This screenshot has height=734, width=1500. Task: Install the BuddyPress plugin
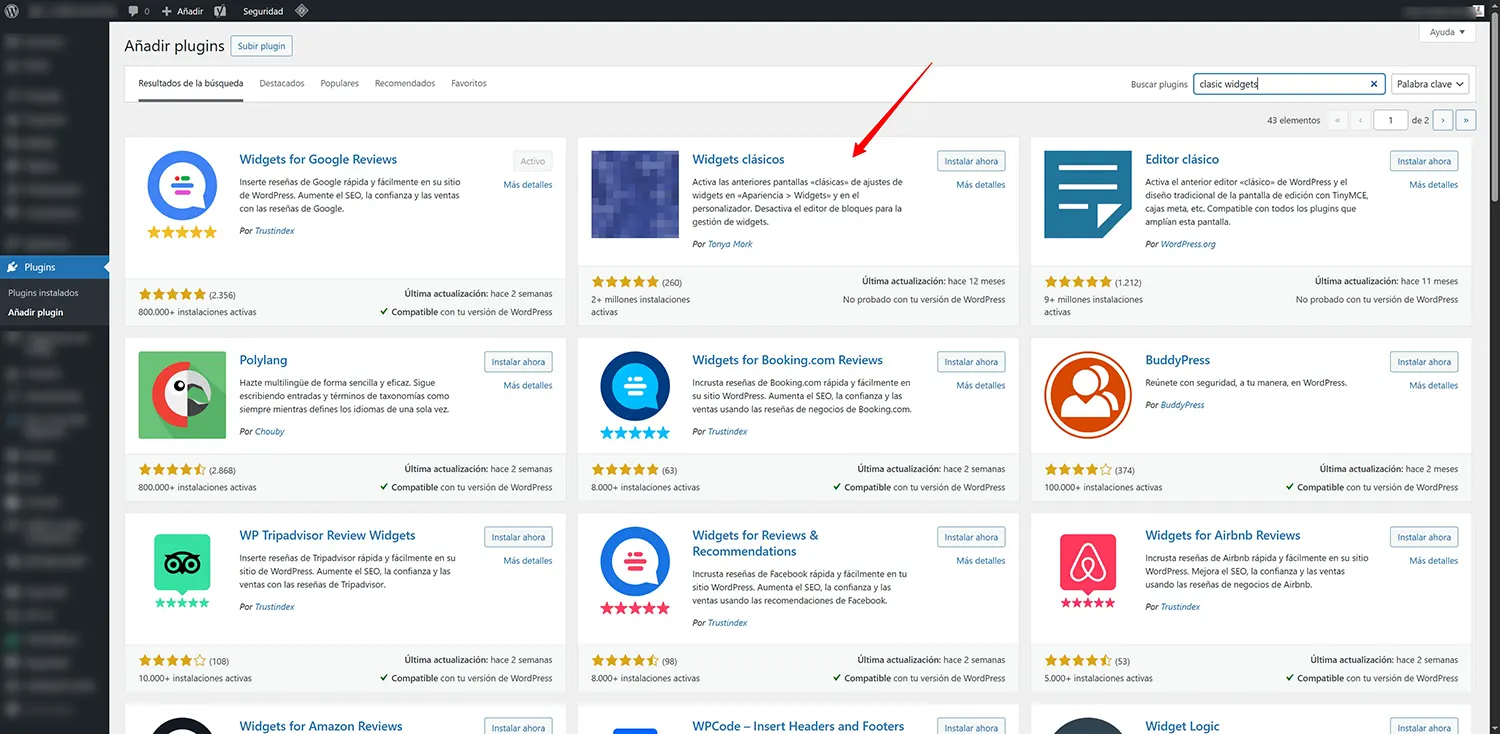1424,362
